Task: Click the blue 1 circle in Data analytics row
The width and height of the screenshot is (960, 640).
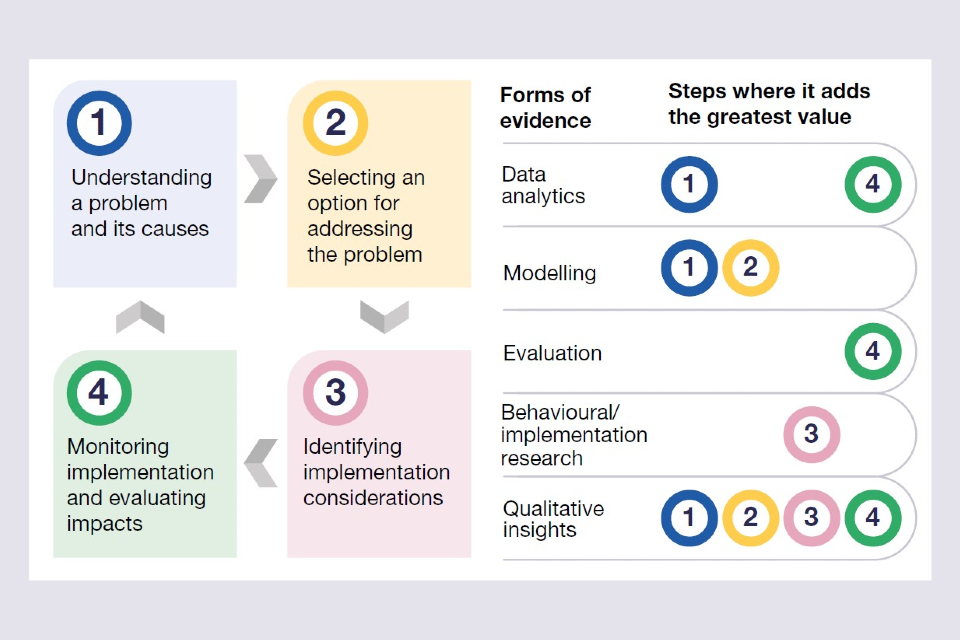Action: (x=689, y=185)
